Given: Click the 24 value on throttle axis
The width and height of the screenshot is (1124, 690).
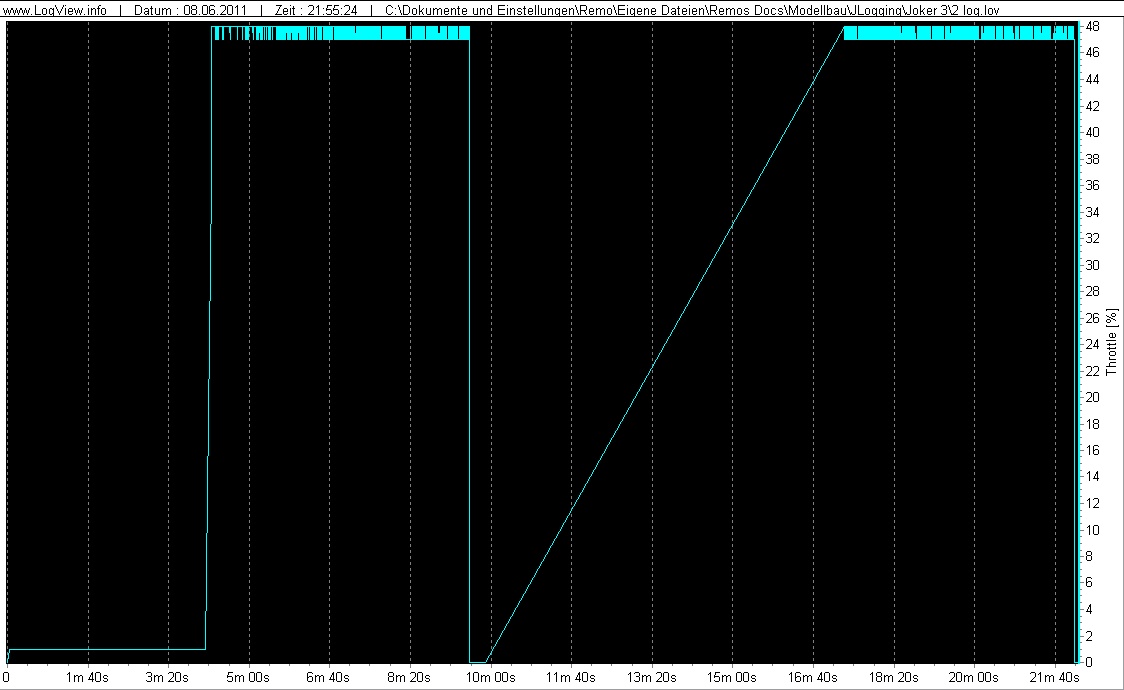Looking at the screenshot, I should 1092,344.
